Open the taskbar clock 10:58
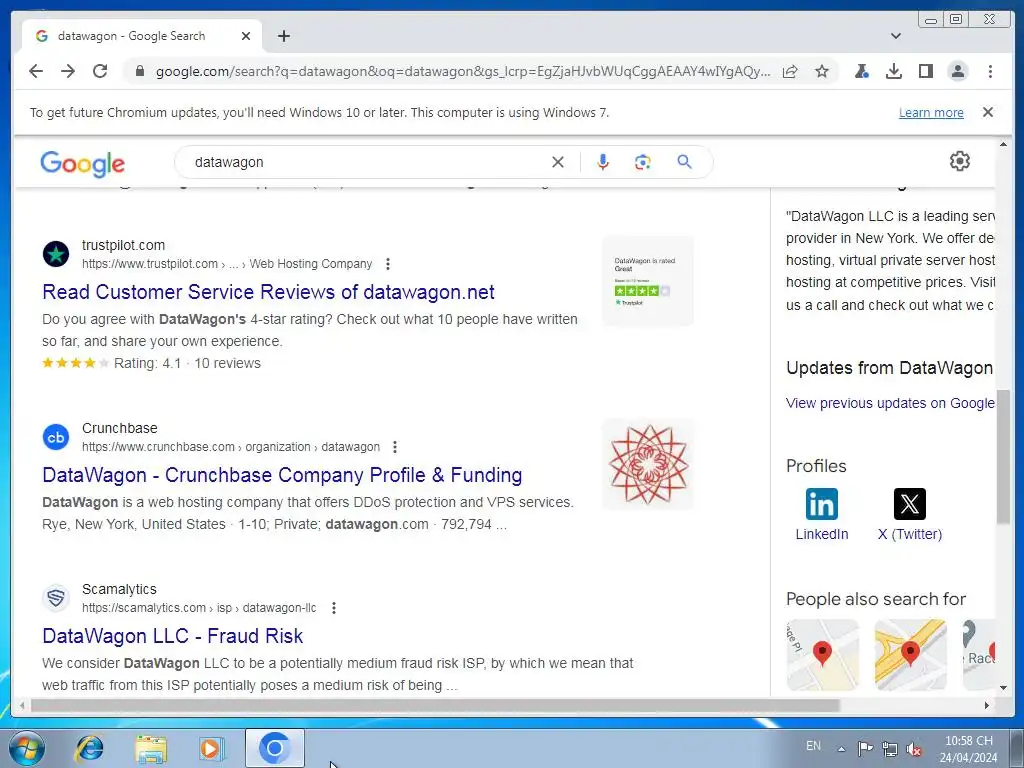This screenshot has height=768, width=1024. point(968,749)
